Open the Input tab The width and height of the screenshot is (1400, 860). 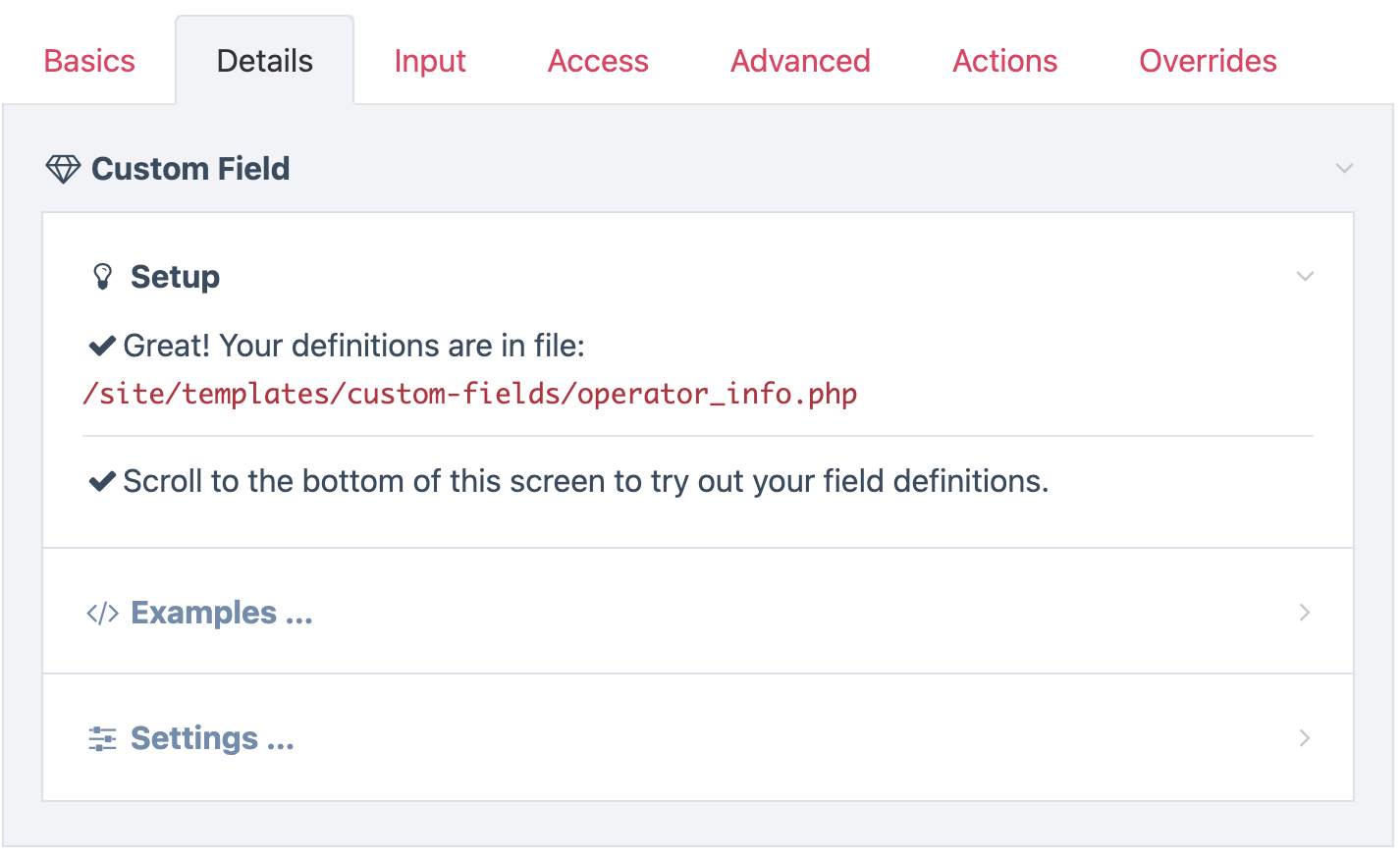pos(430,61)
